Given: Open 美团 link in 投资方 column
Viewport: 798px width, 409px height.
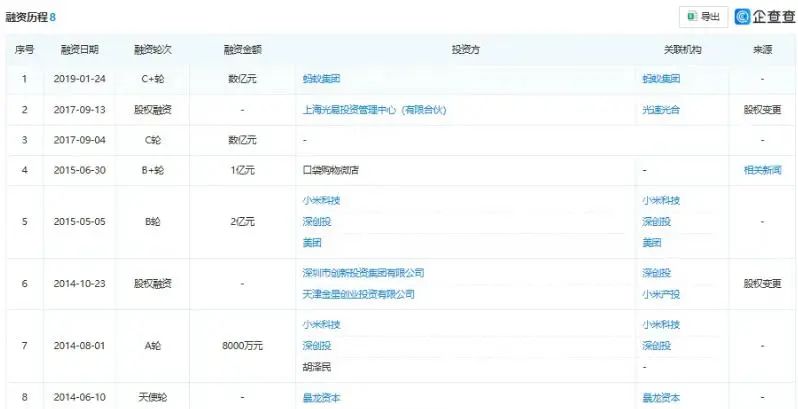Looking at the screenshot, I should point(312,243).
